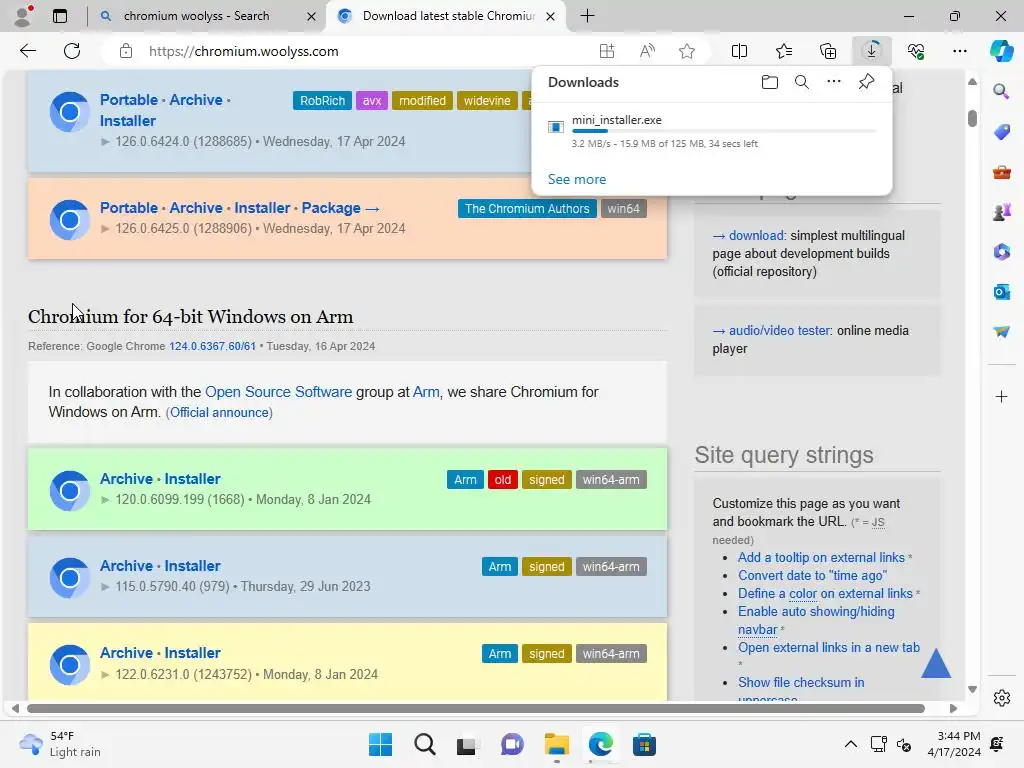Click the site info lock icon

pos(126,51)
